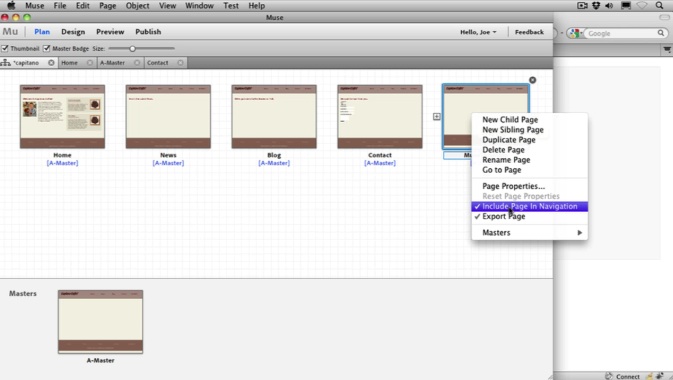The image size is (673, 380).
Task: Open the Test menu
Action: coord(231,6)
